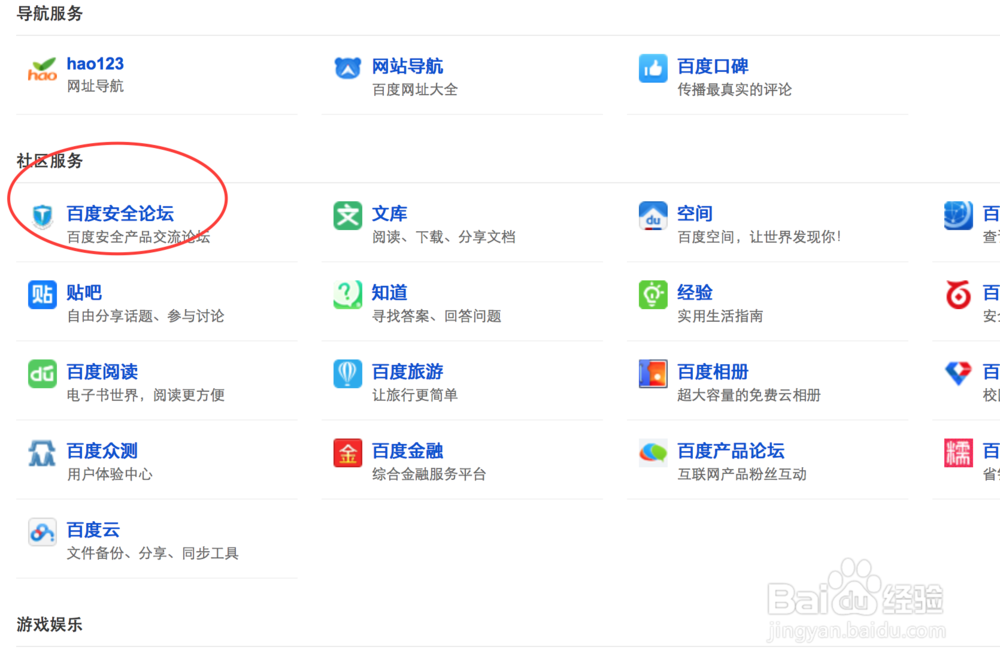Click the blue globe icon beside 空间 row
This screenshot has height=665, width=1000.
click(959, 216)
